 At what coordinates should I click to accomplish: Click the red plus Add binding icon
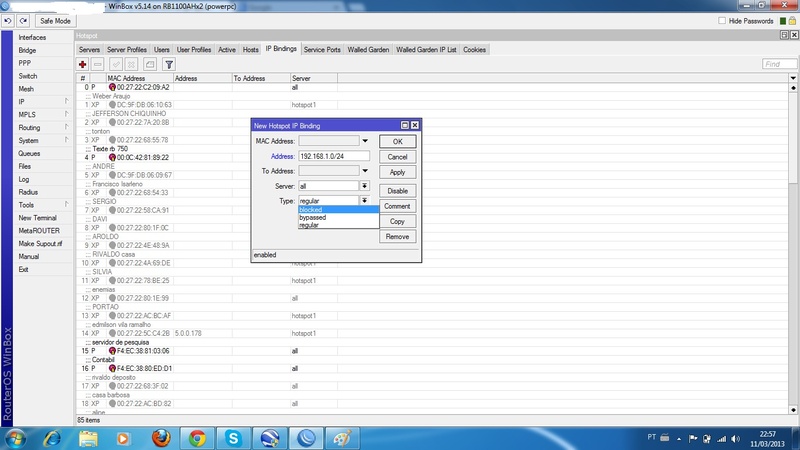pyautogui.click(x=82, y=64)
